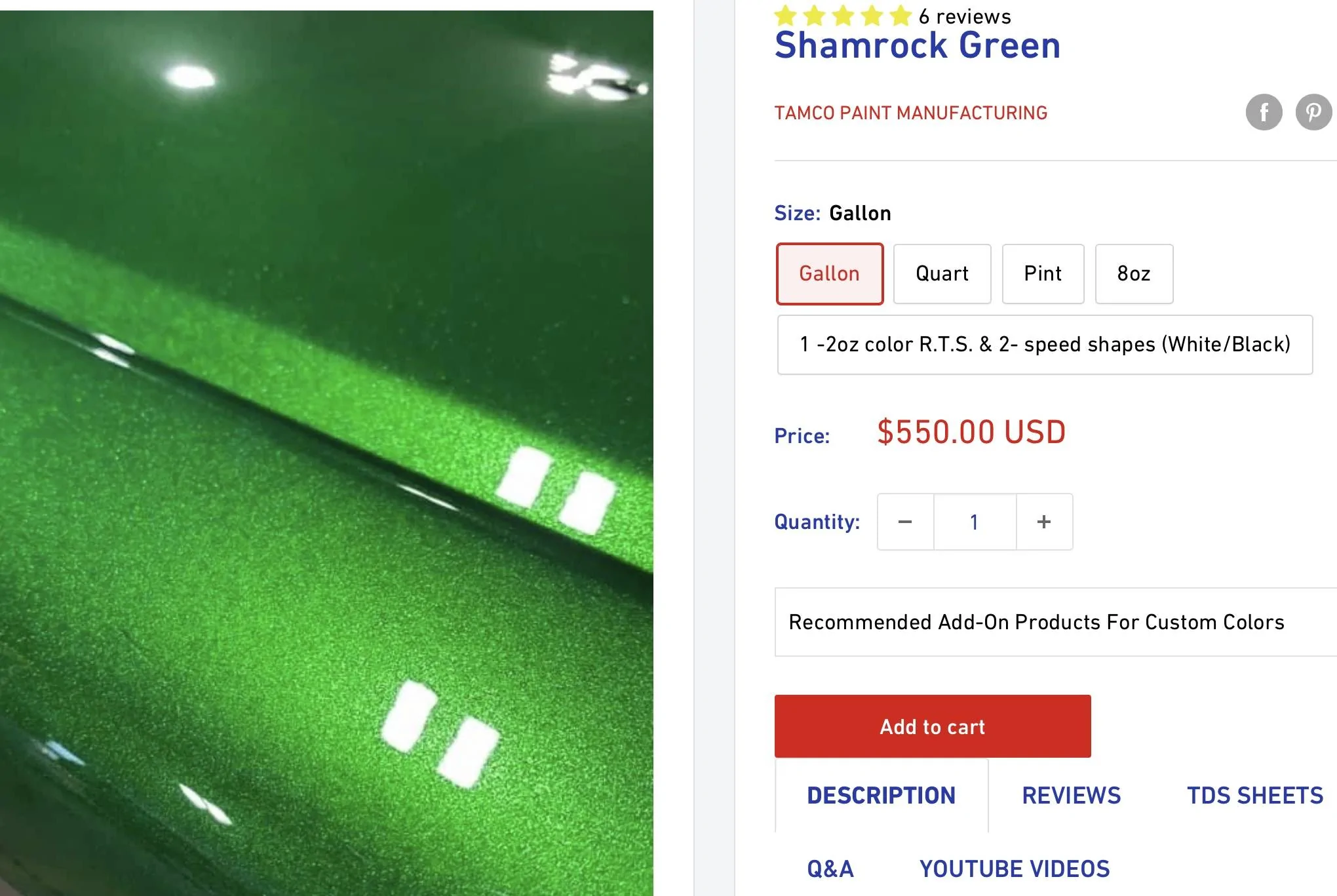Increase quantity with plus icon
The height and width of the screenshot is (896, 1337).
pos(1044,522)
